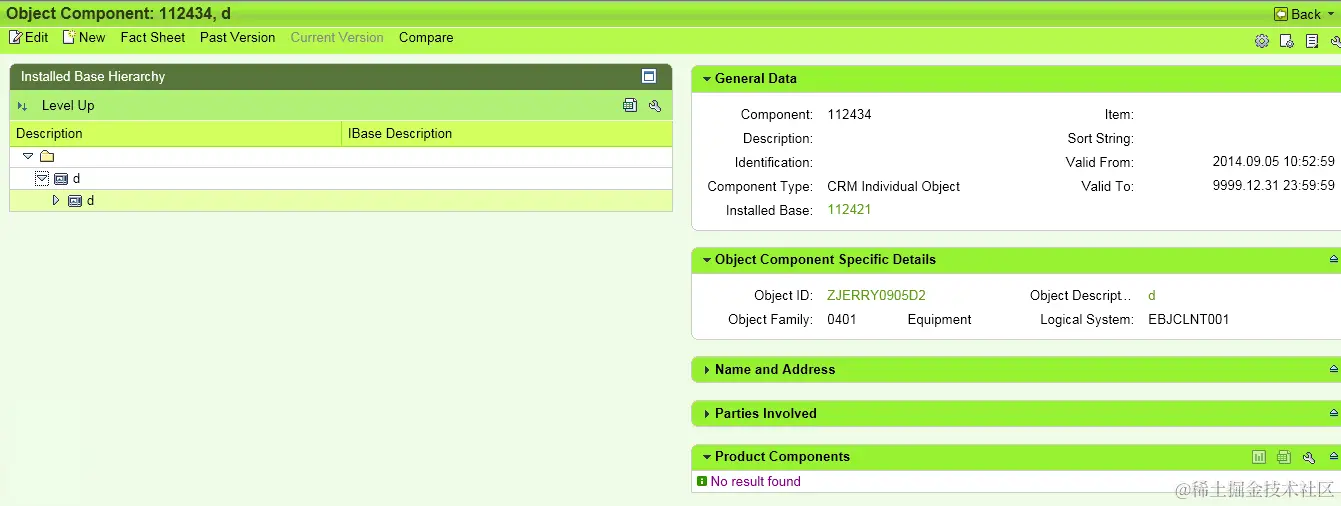Click eject icon on Product Components header
This screenshot has height=506, width=1341.
(1334, 457)
